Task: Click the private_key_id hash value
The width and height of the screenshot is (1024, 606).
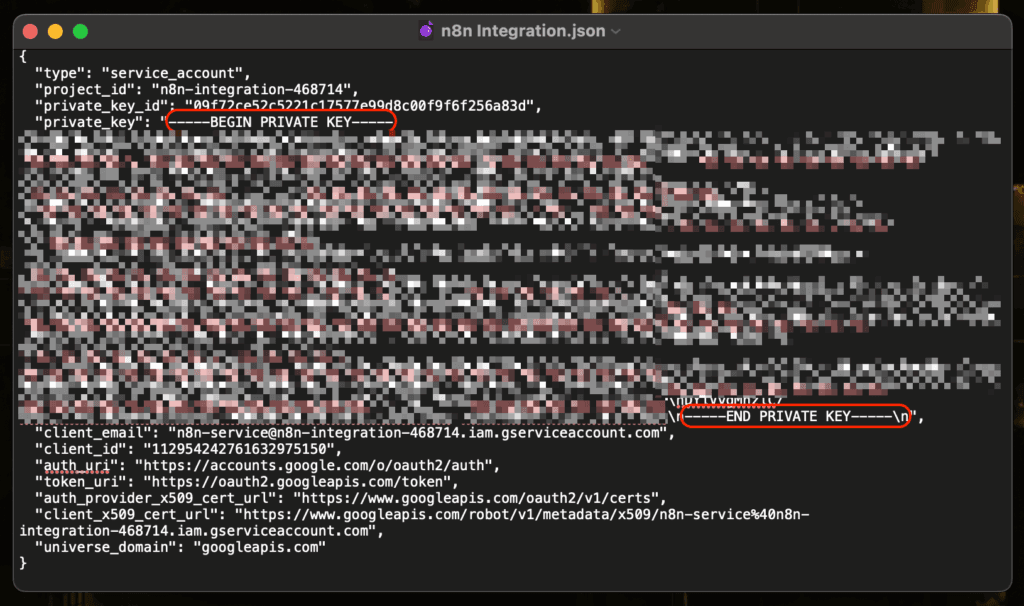Action: pyautogui.click(x=359, y=106)
